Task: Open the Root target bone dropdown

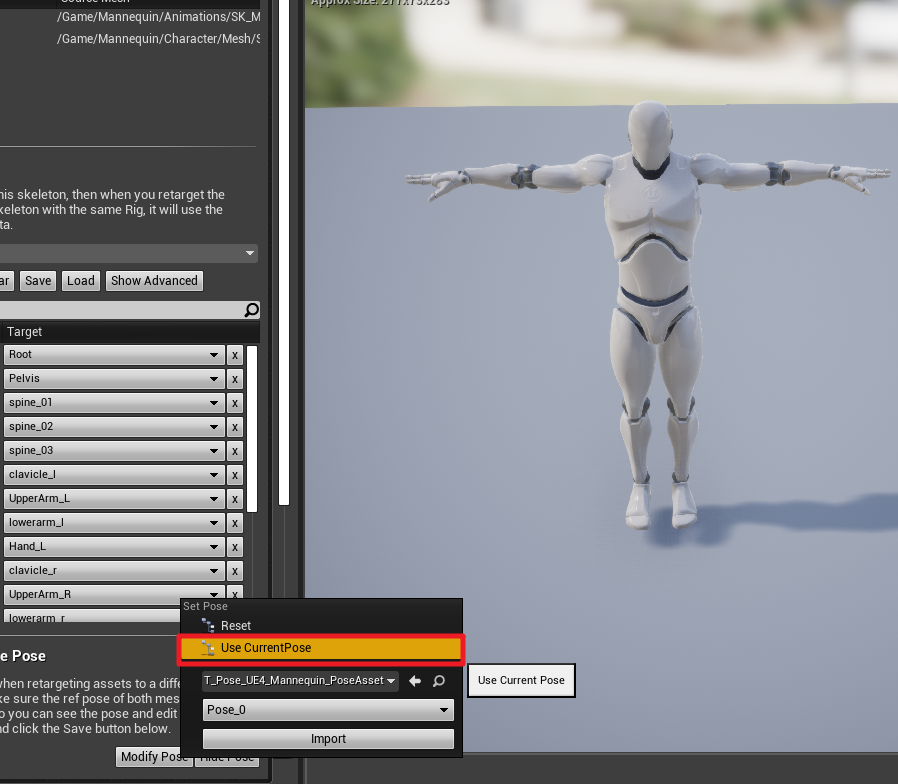Action: pos(114,354)
